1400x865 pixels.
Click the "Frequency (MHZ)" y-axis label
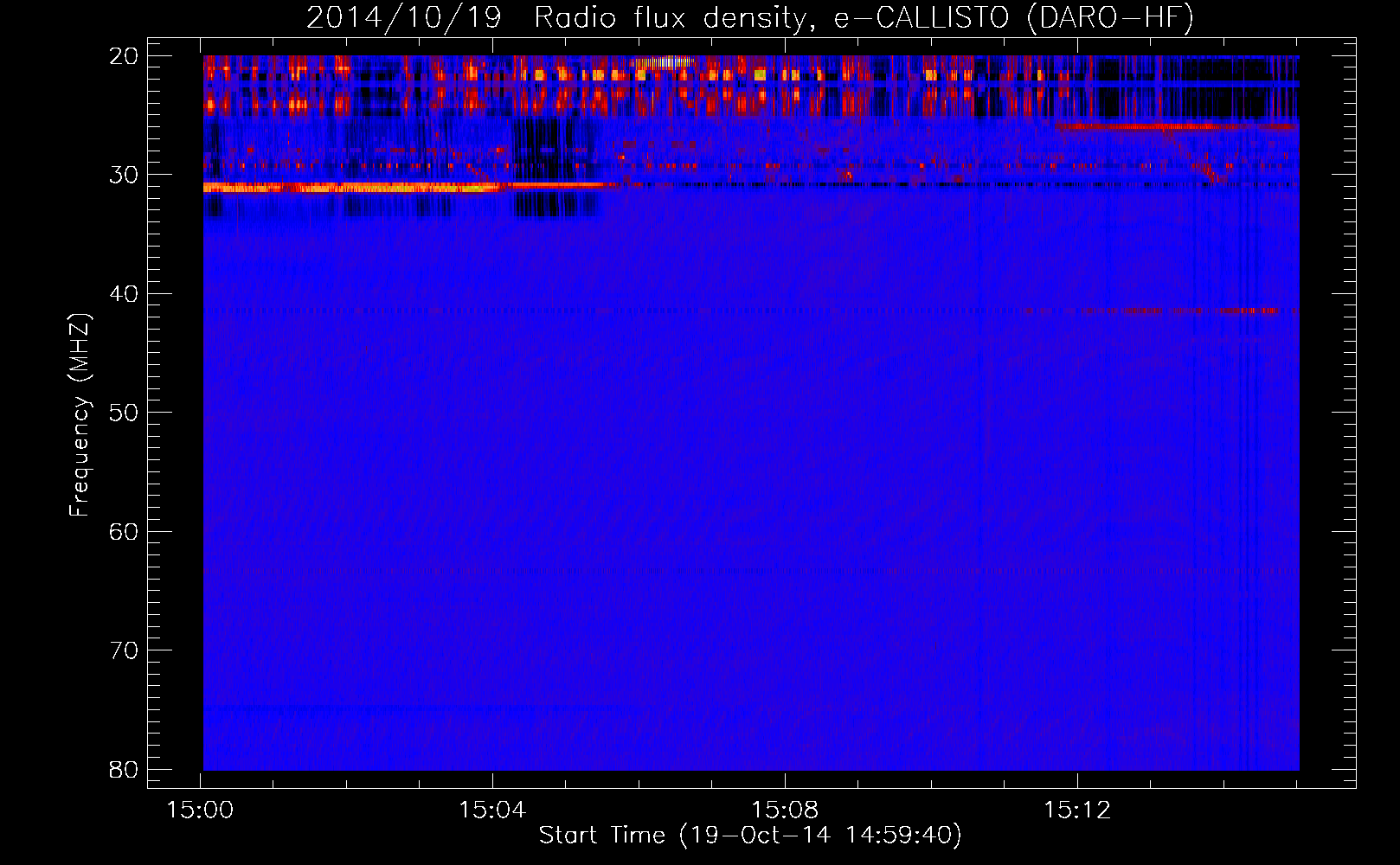tap(80, 415)
